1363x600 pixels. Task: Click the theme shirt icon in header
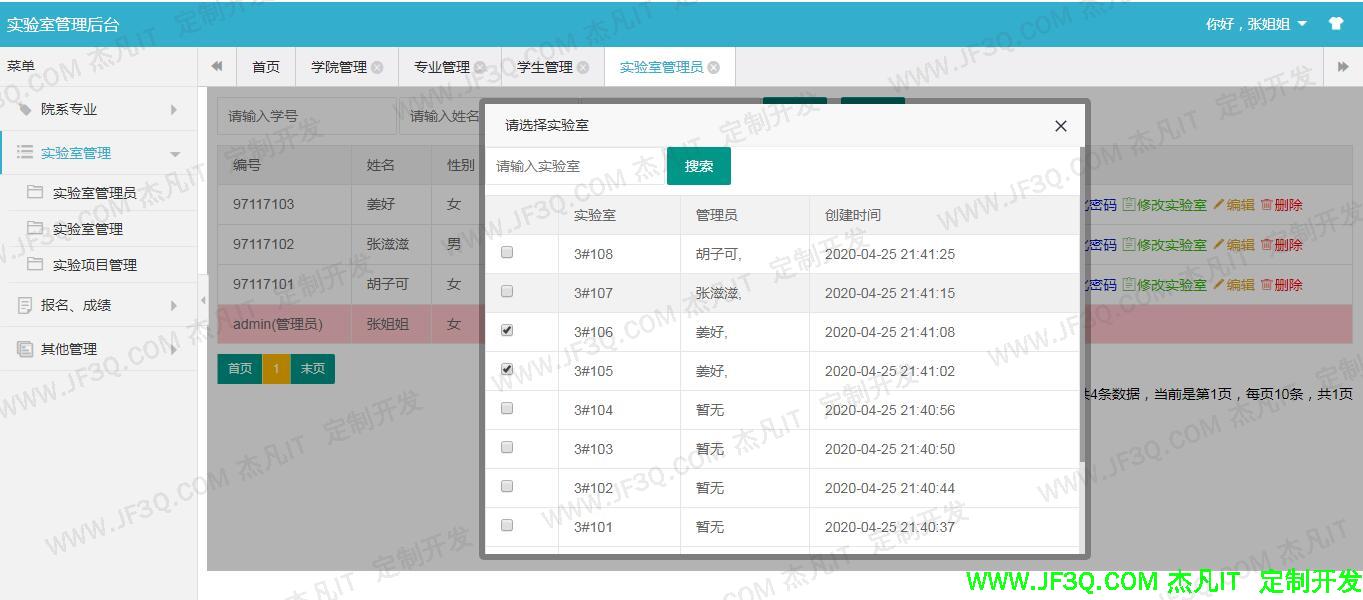click(x=1335, y=24)
